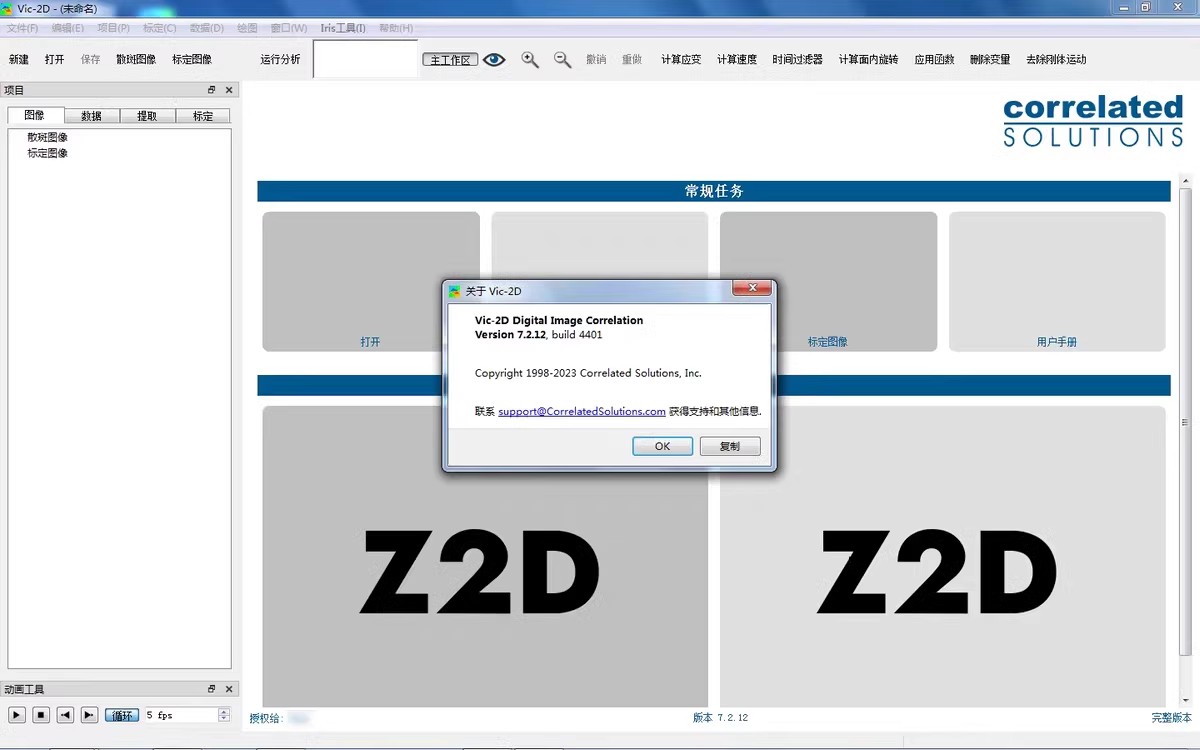The image size is (1200, 750).
Task: Click 时间过滤器 in the toolbar
Action: point(798,60)
